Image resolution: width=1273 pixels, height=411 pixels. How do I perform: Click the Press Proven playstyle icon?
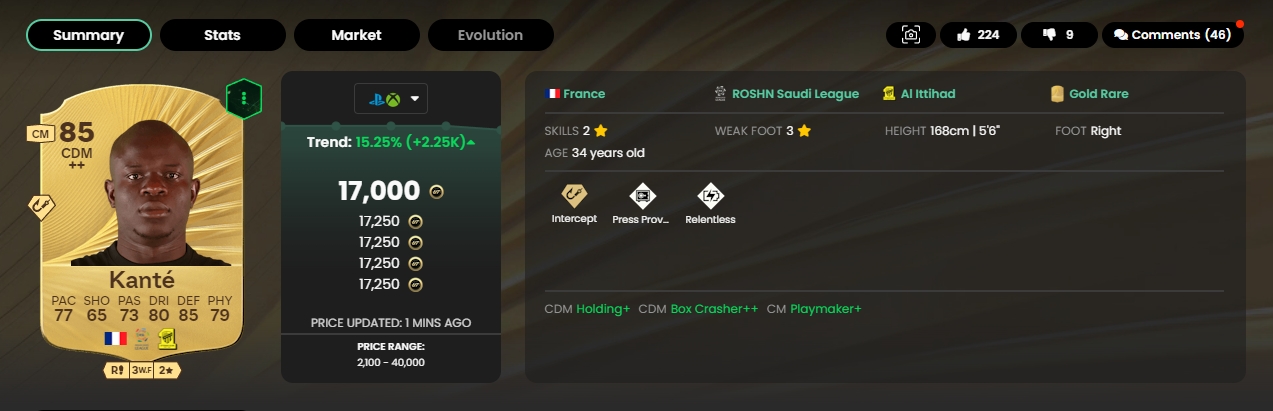641,196
